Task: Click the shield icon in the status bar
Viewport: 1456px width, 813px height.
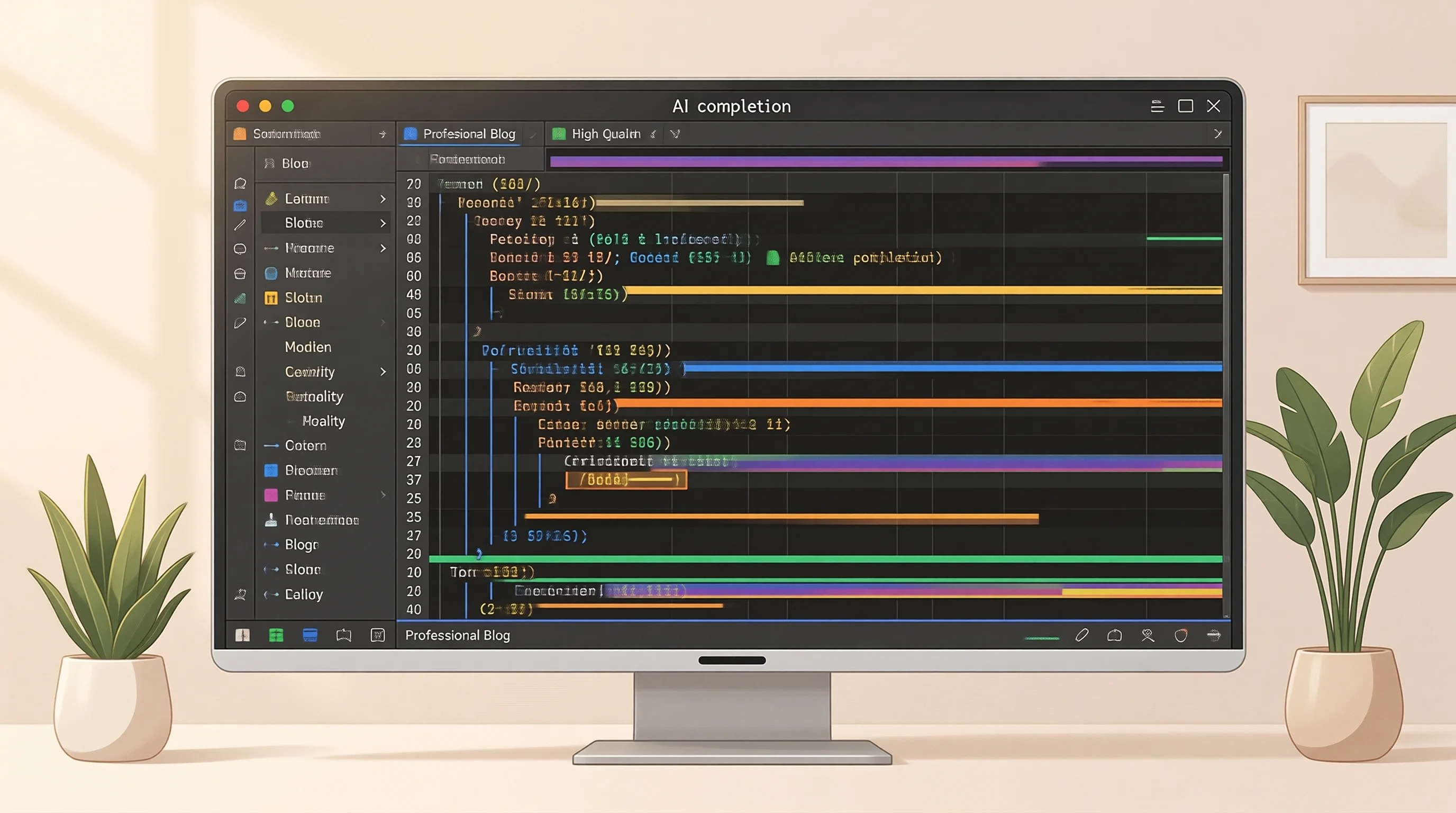Action: coord(1181,635)
